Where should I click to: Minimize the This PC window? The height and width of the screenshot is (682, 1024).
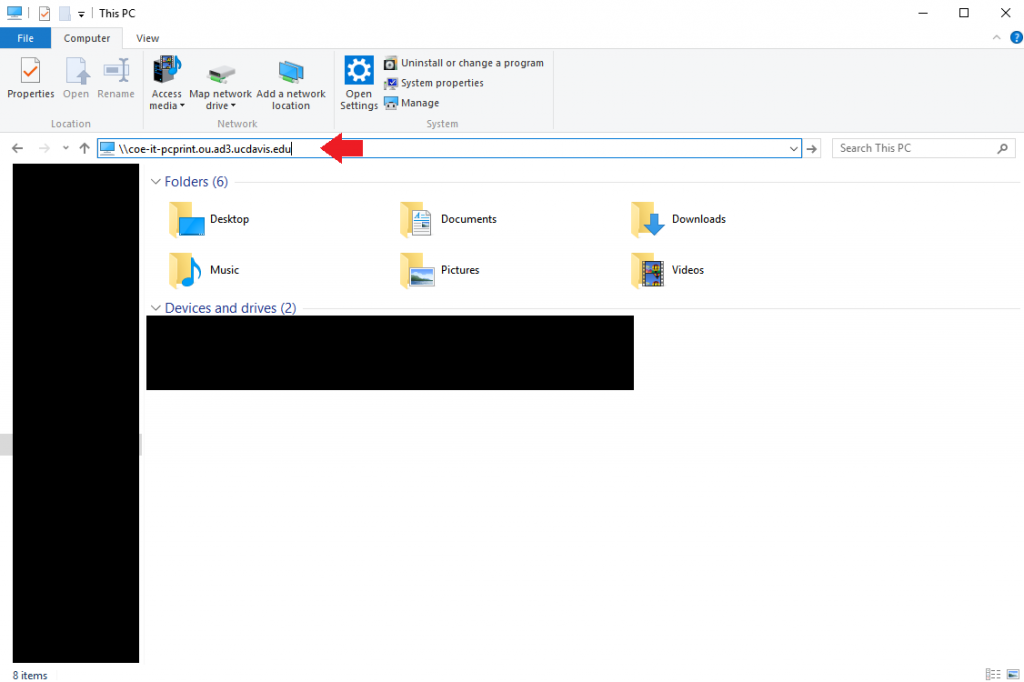click(x=923, y=13)
